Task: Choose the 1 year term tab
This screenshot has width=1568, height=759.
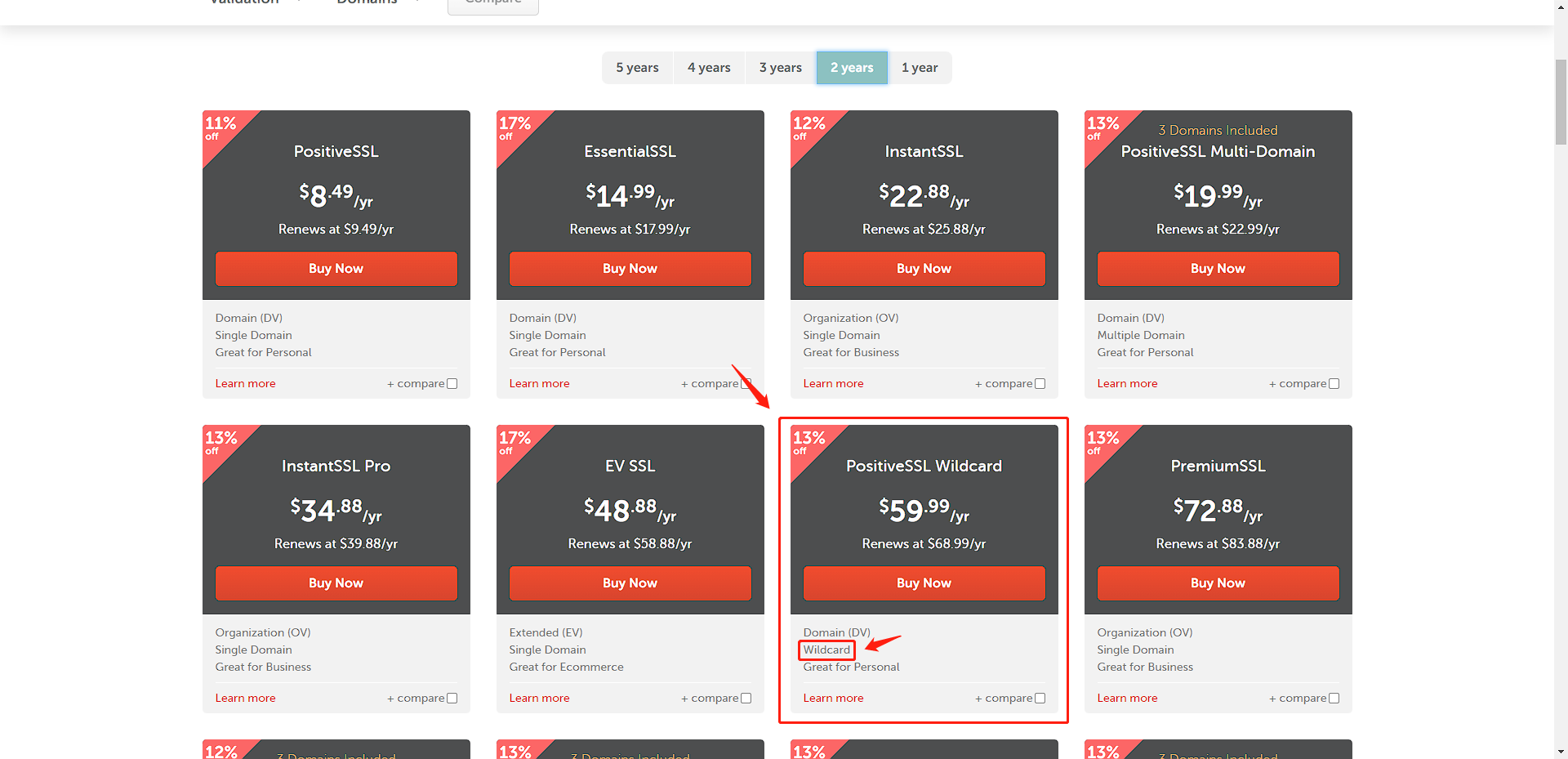Action: coord(920,68)
